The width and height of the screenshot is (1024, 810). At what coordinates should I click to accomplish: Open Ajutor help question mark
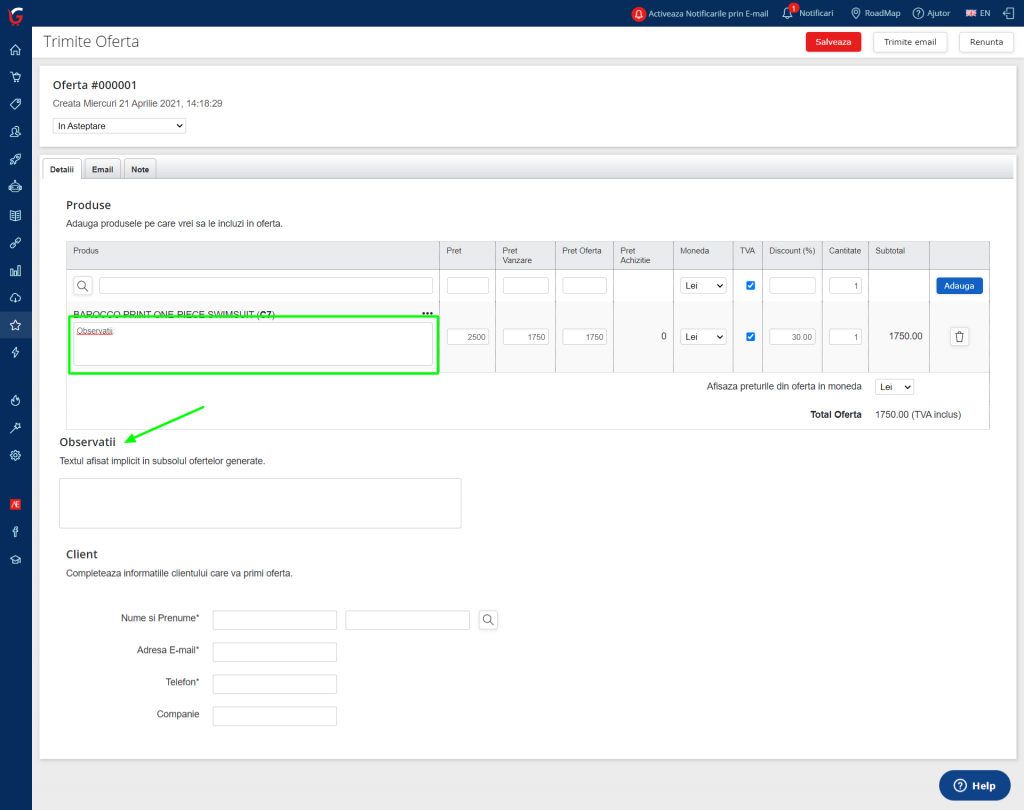931,13
